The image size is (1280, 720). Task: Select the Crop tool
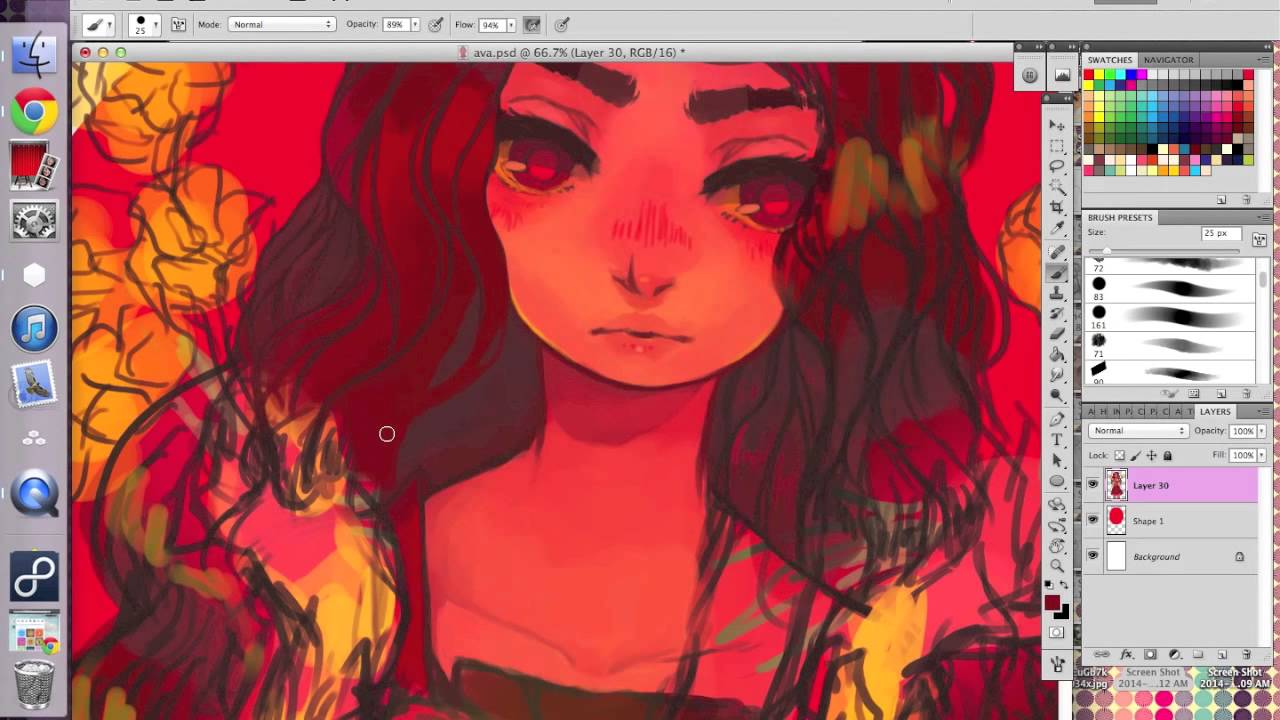point(1057,206)
